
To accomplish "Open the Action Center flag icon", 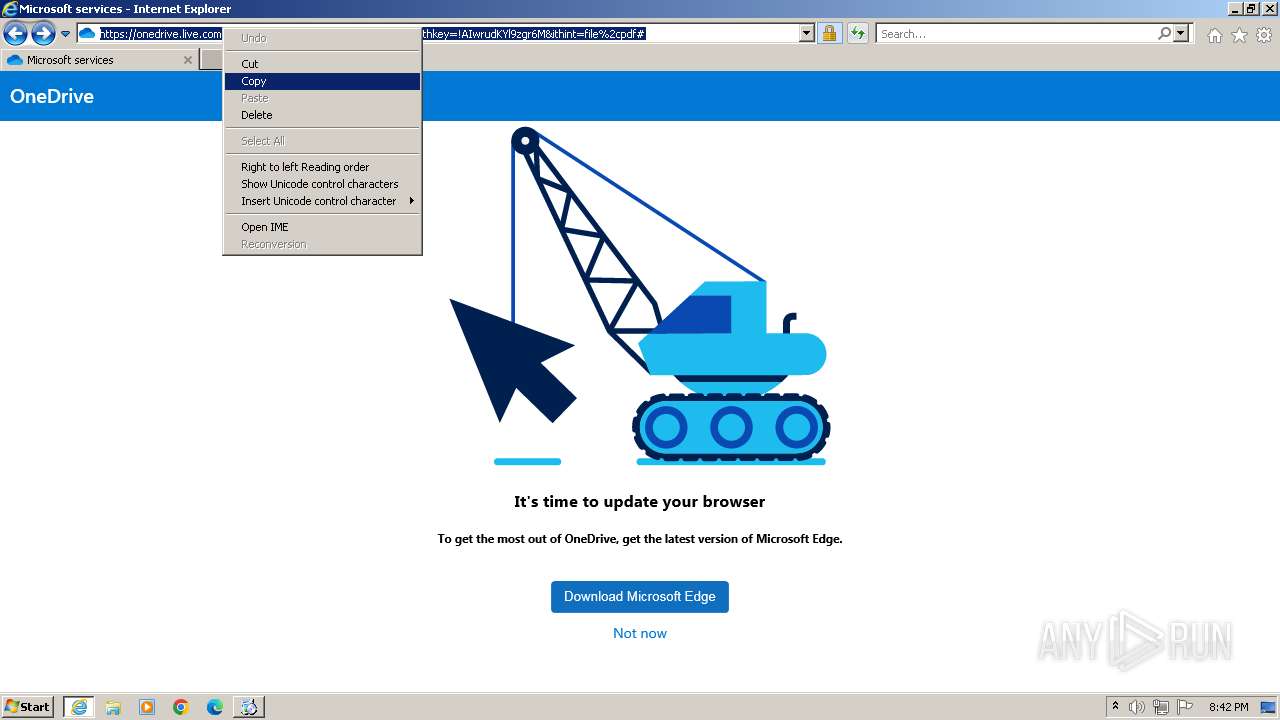I will (x=1185, y=707).
